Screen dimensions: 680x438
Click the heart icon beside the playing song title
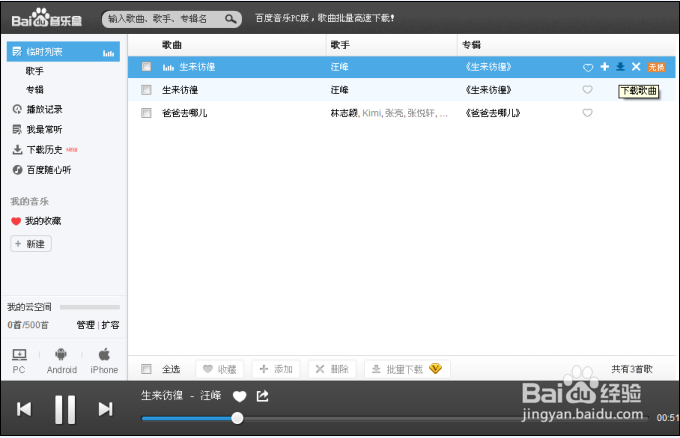(x=239, y=396)
